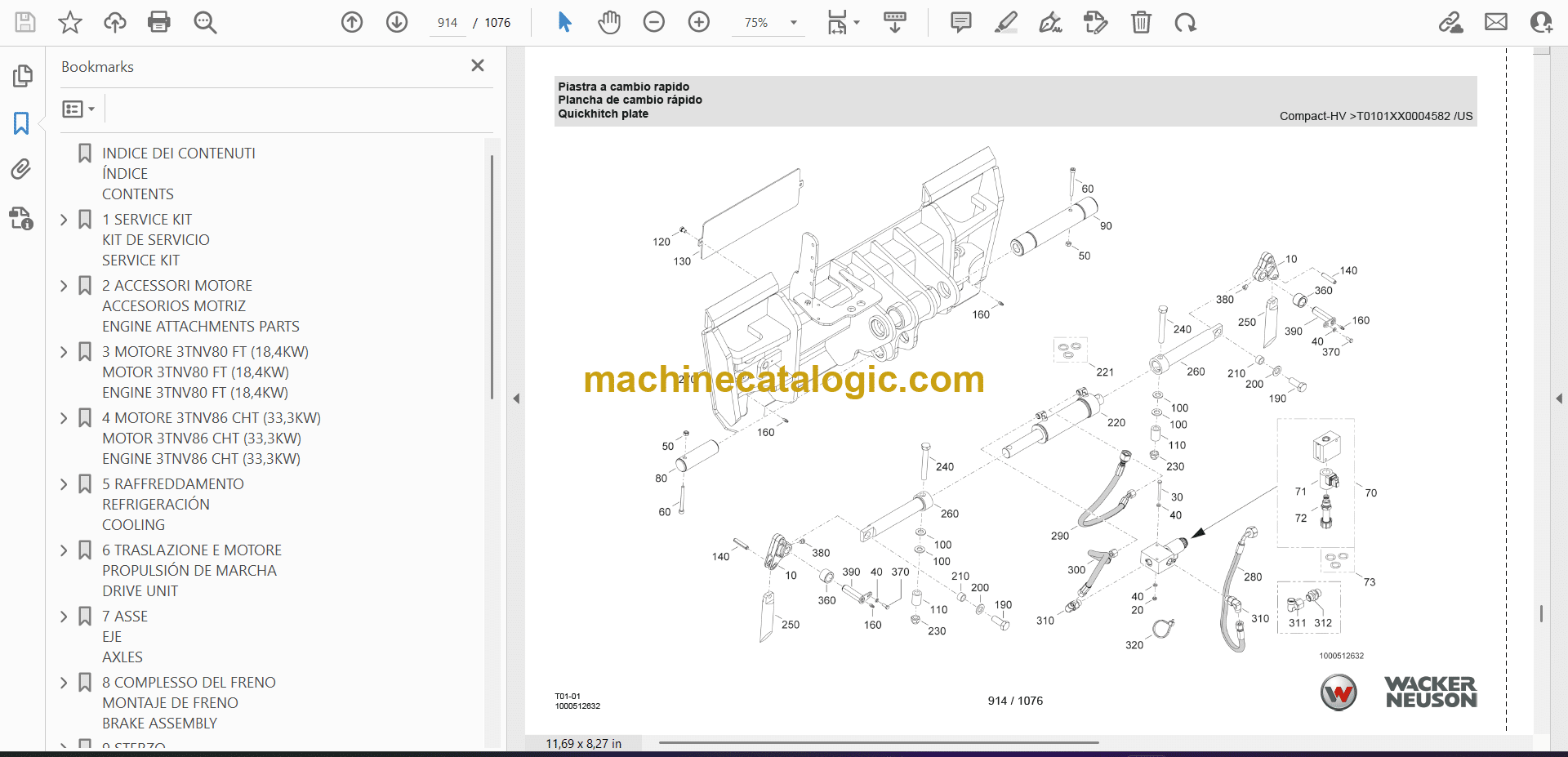The width and height of the screenshot is (1568, 757).
Task: Expand the 5 RAFFREDDAMENTO bookmark
Action: (x=65, y=484)
